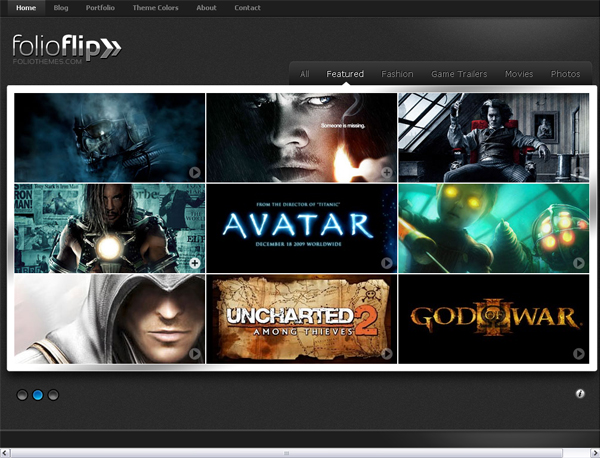Open the hooded assassin thumbnail
Image resolution: width=600 pixels, height=458 pixels.
[109, 319]
